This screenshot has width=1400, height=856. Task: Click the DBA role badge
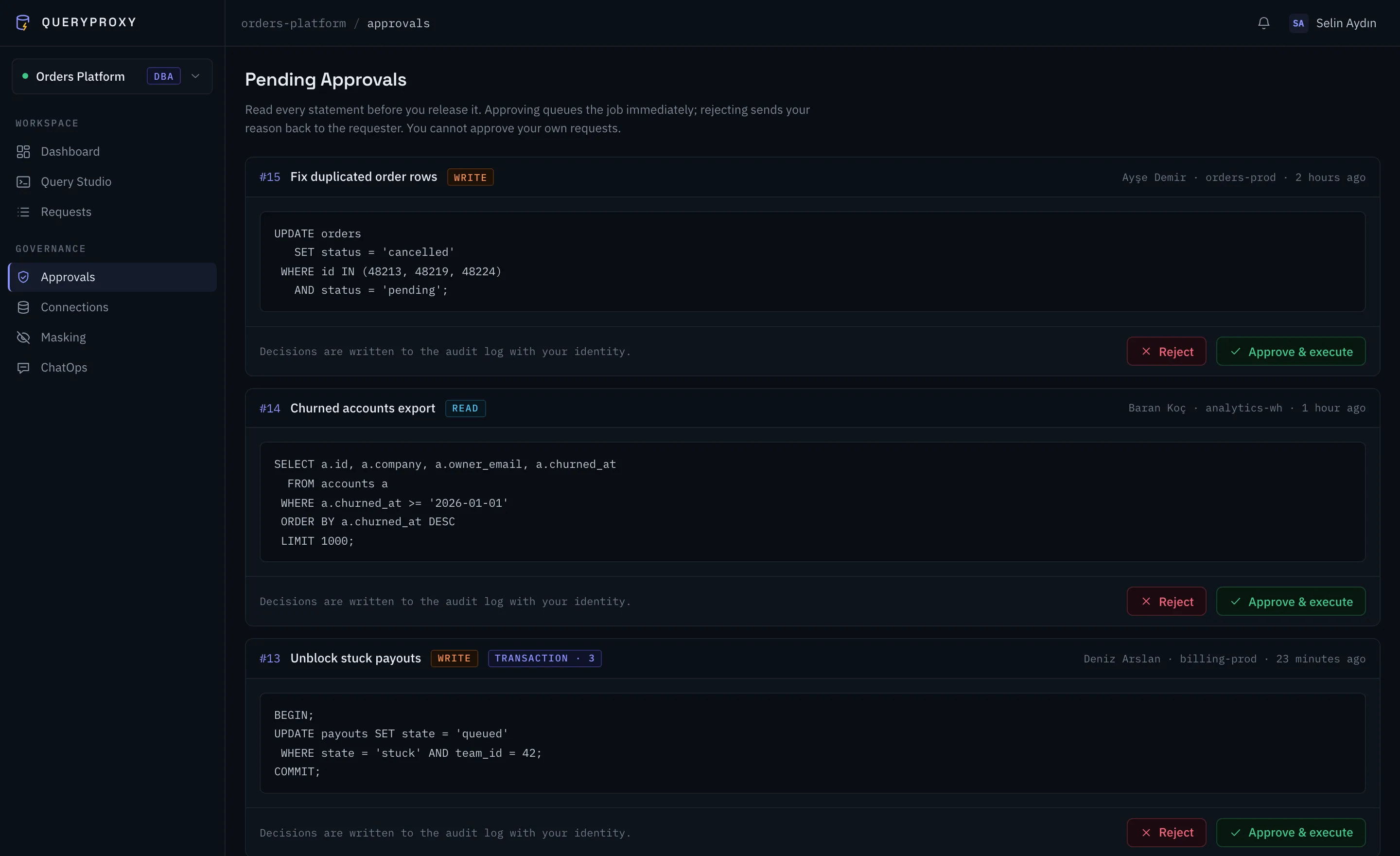164,76
